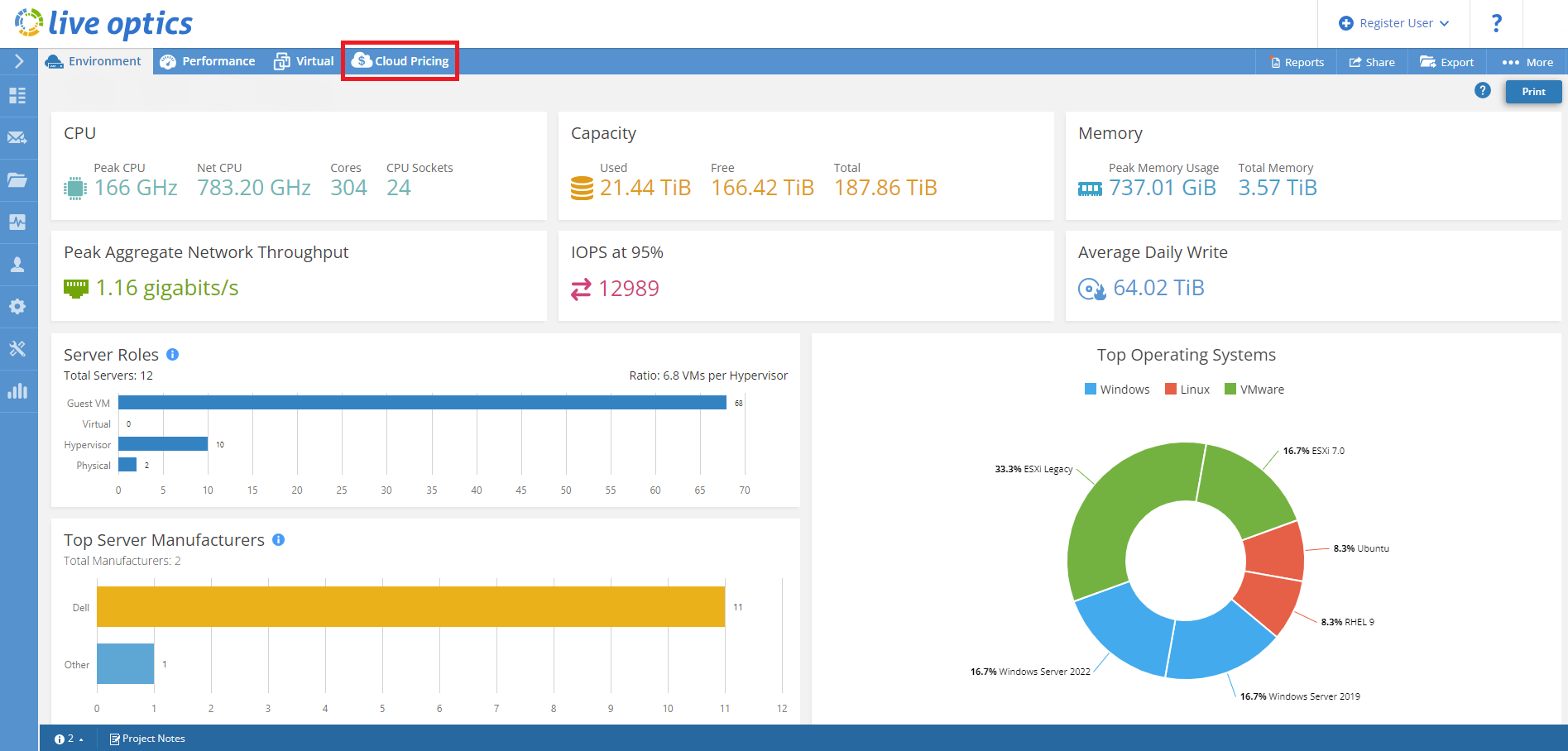Open the Cloud Pricing tab
Screen dimensions: 1568x751
pyautogui.click(x=400, y=61)
